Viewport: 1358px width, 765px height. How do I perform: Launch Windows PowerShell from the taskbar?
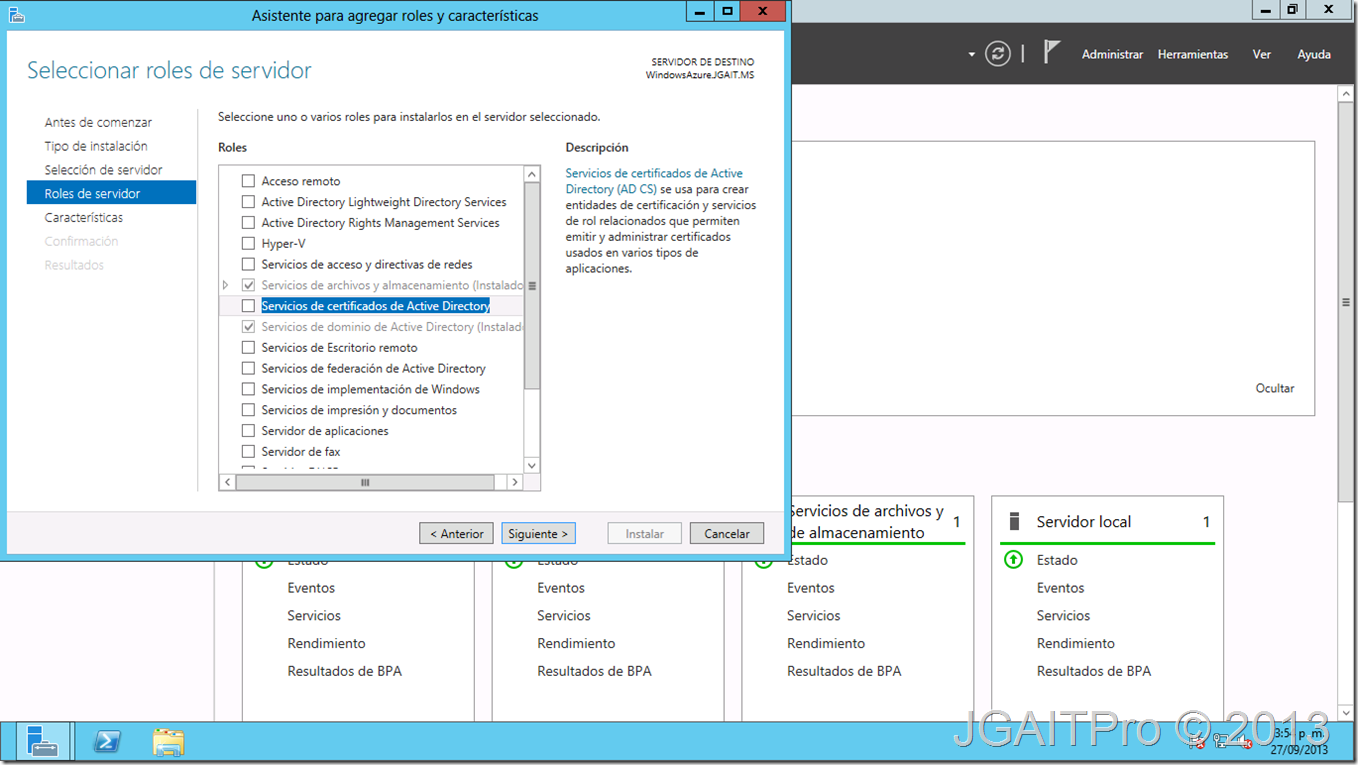107,742
